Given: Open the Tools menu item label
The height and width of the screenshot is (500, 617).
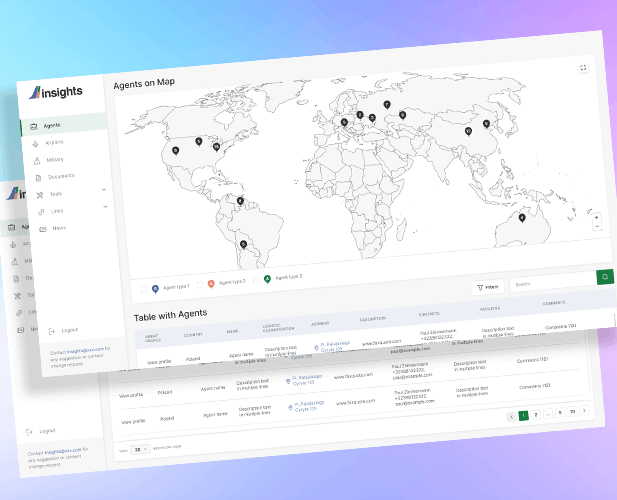Looking at the screenshot, I should [x=55, y=194].
